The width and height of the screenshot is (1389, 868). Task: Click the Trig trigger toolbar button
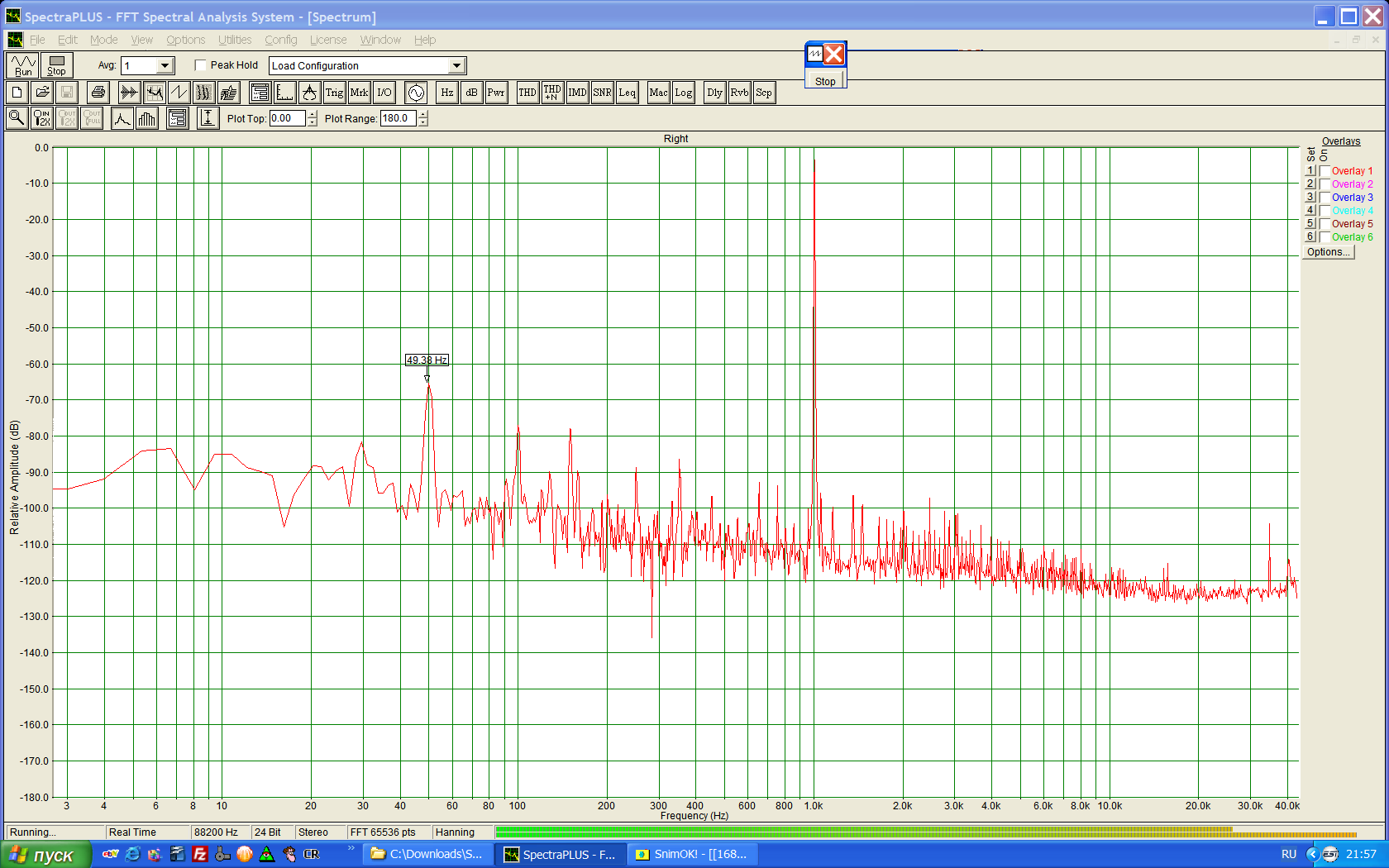point(334,93)
